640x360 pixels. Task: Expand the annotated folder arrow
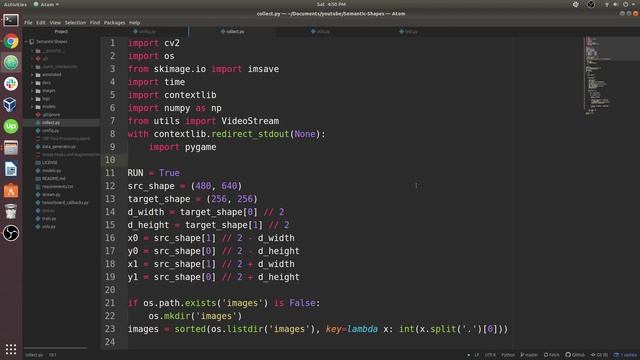32,75
